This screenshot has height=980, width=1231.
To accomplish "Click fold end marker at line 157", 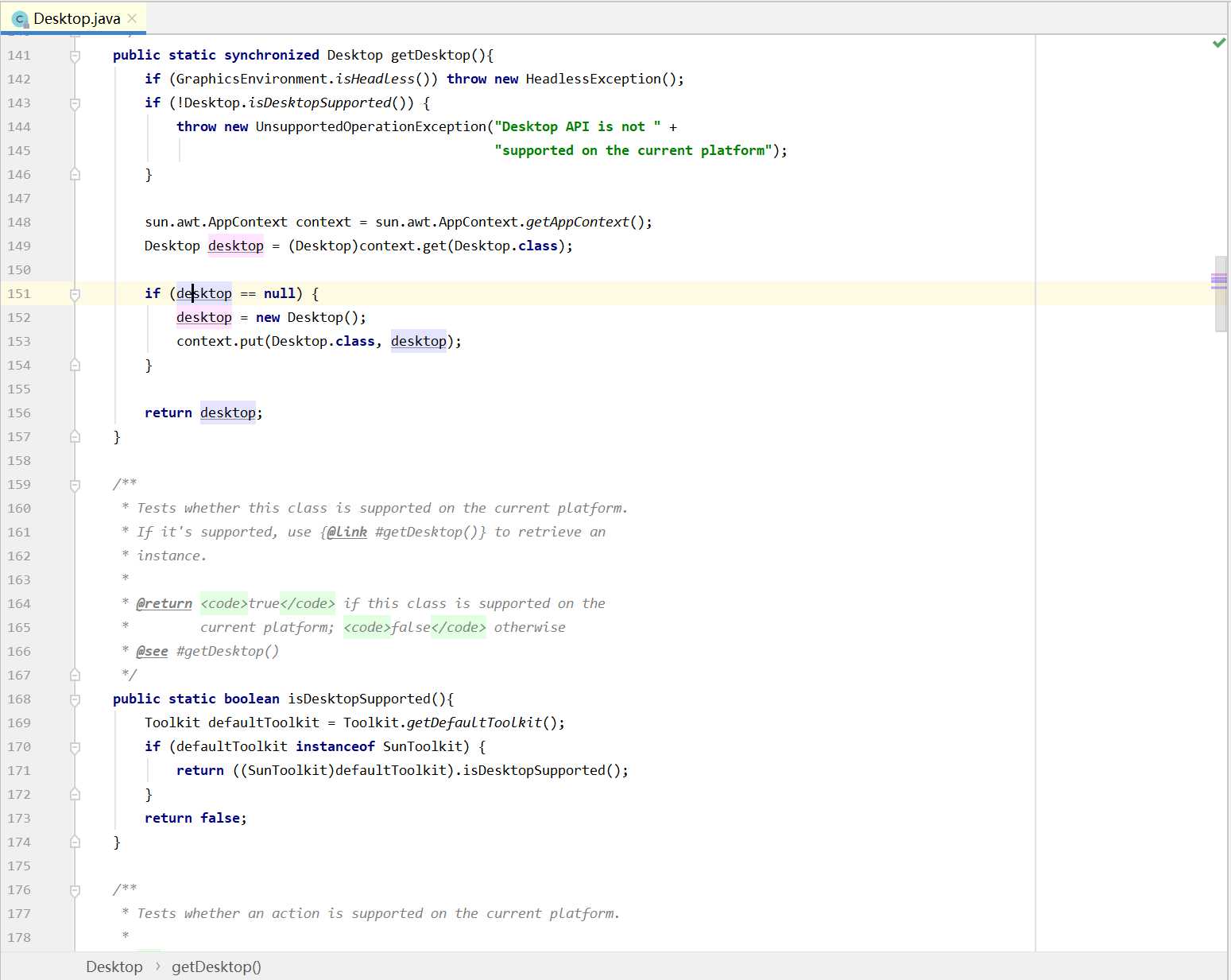I will 75,436.
